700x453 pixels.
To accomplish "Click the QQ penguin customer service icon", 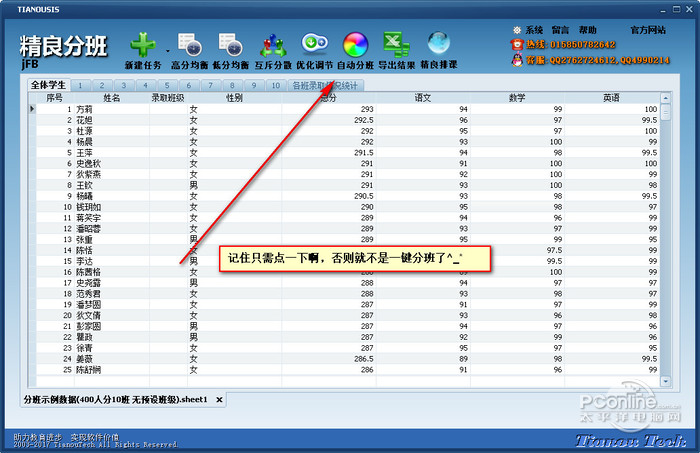I will [x=517, y=59].
